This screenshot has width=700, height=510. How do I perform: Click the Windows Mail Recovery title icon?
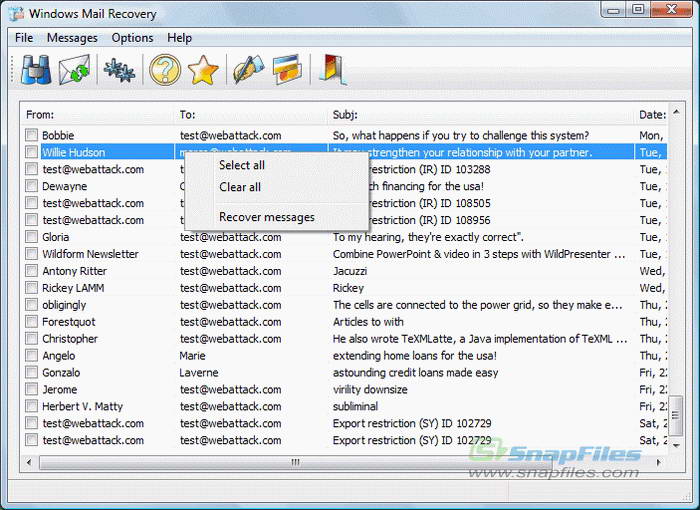pos(16,13)
